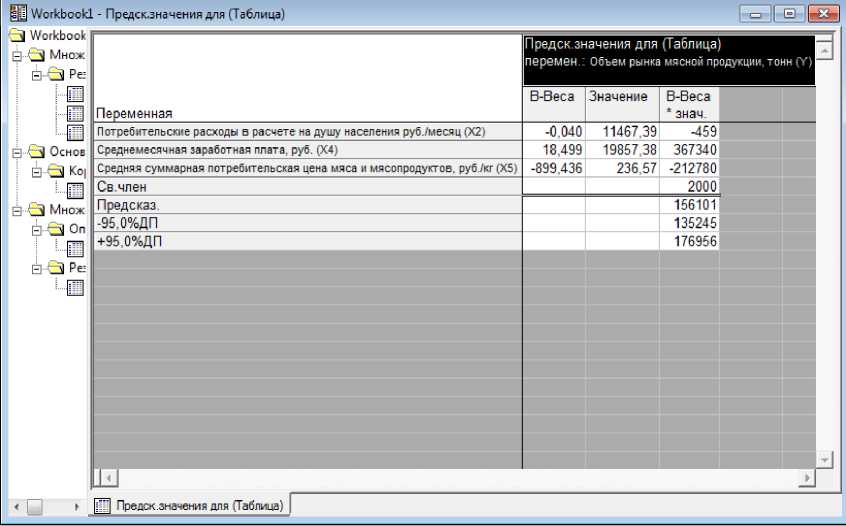Screen dimensions: 846x526
Task: Click the predicted value cell 156101
Action: [x=689, y=205]
